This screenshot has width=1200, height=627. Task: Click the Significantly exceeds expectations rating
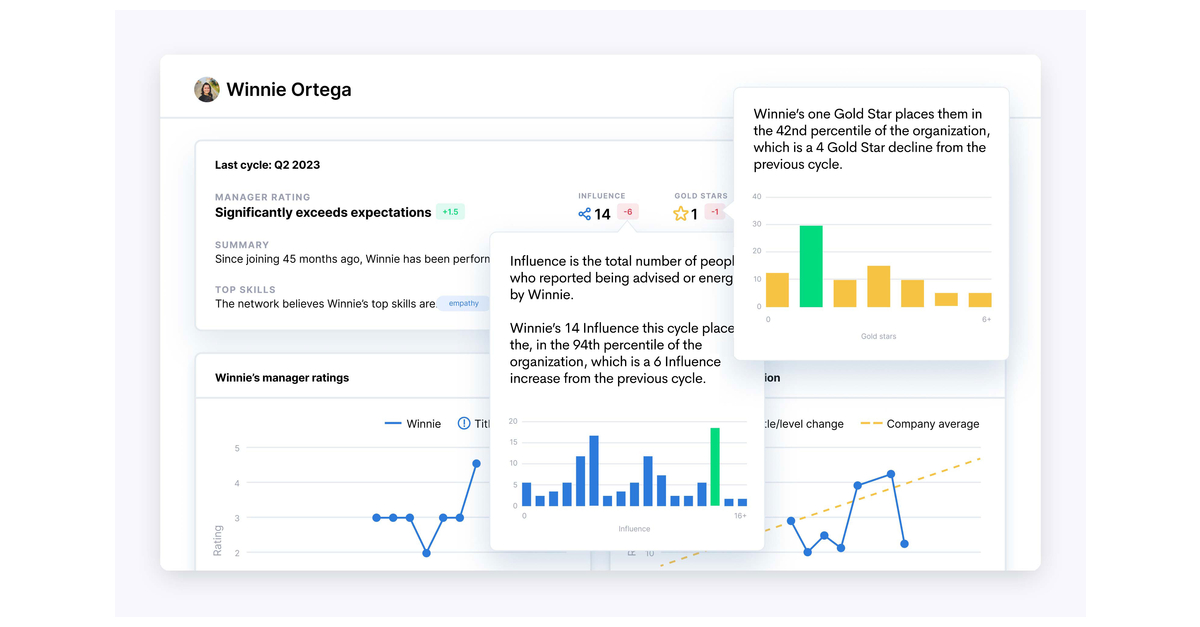322,212
